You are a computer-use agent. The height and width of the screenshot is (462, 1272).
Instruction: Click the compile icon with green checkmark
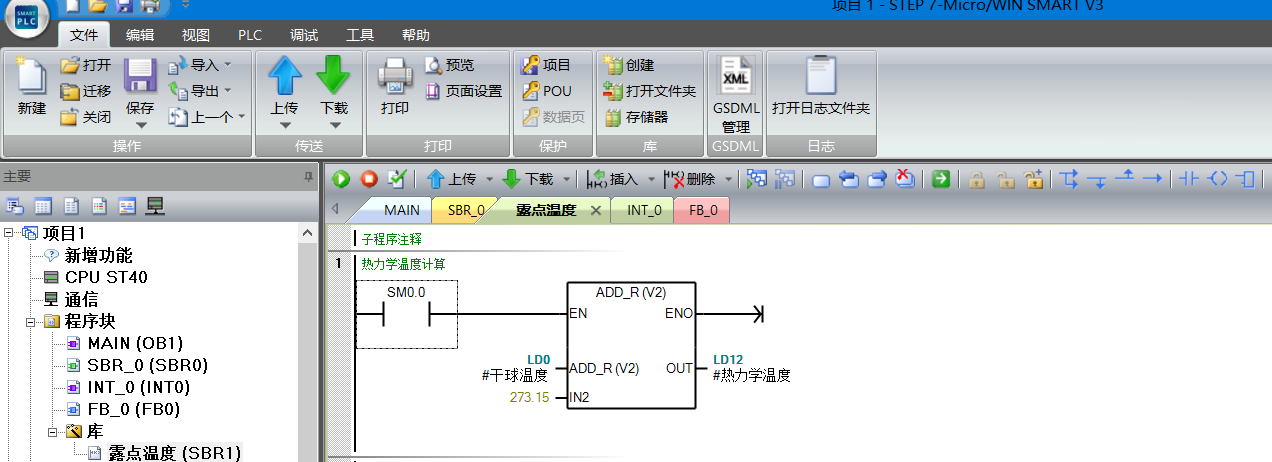coord(397,179)
